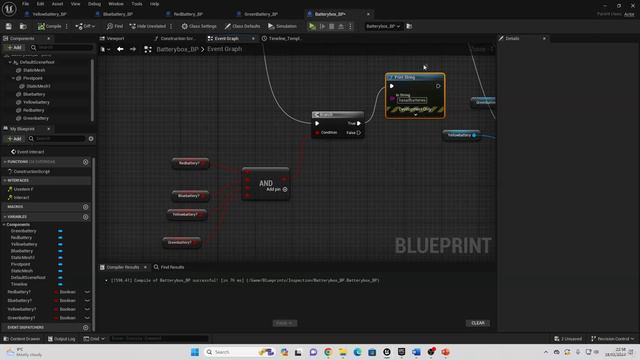
Task: Toggle visibility eye for Yellowbattery? variable
Action: [87, 309]
